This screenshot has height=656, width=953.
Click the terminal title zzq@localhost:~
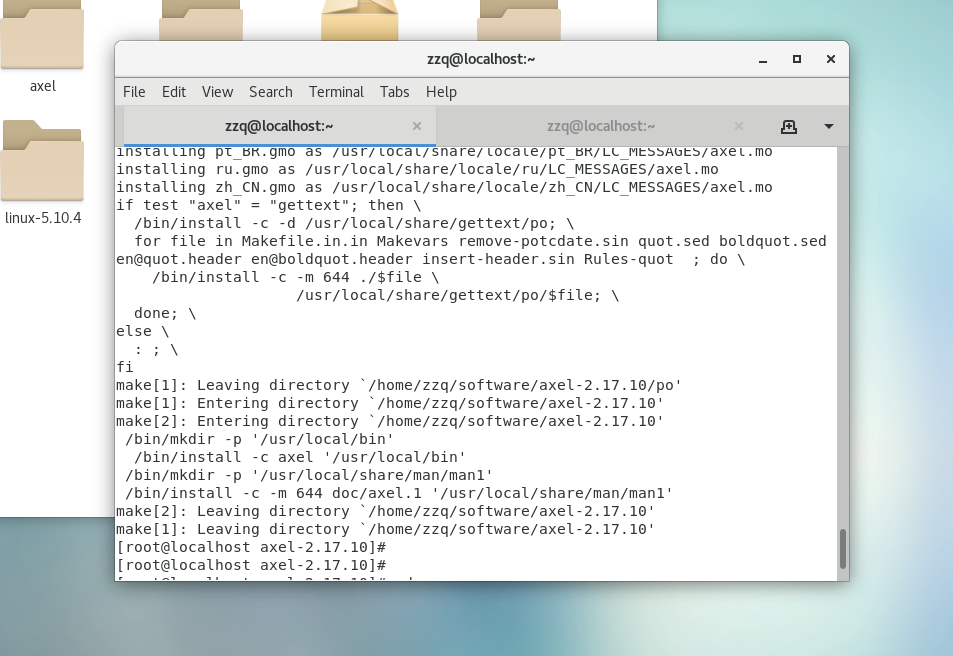(x=481, y=59)
